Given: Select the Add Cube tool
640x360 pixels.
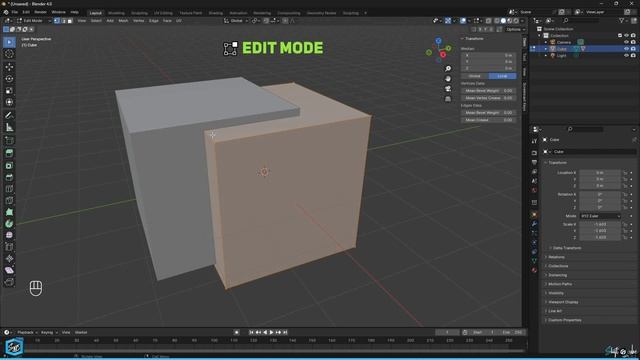Looking at the screenshot, I should click(x=9, y=140).
